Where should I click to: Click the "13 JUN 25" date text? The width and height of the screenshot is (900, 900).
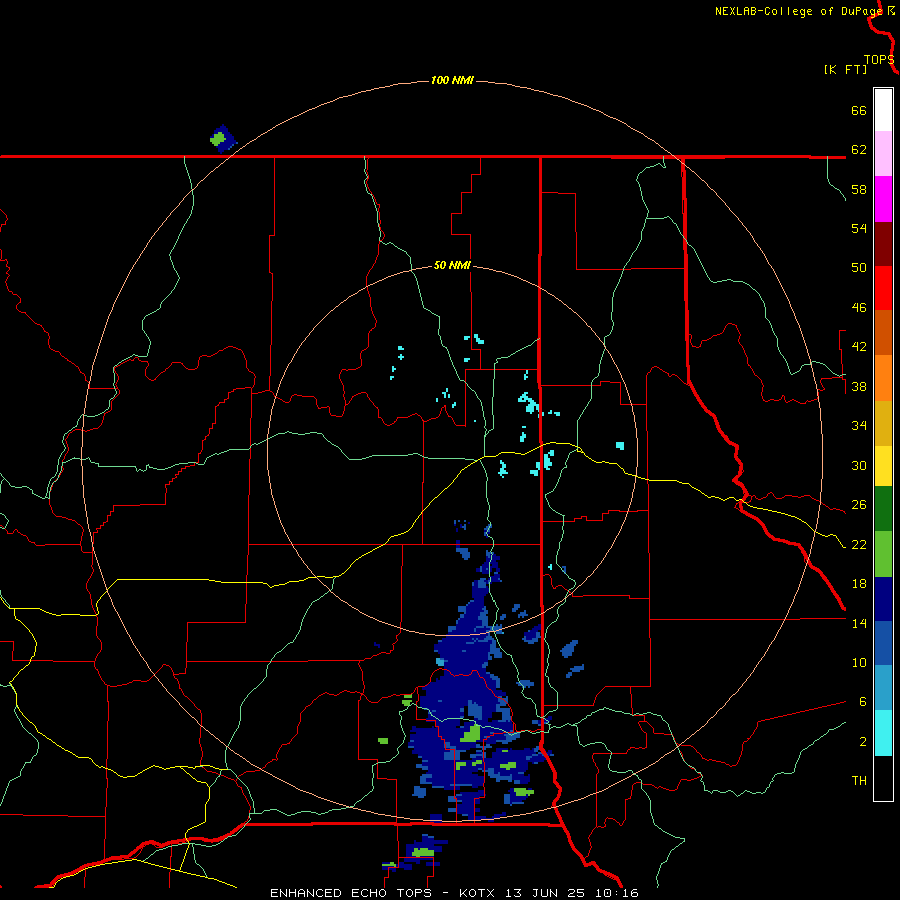click(545, 893)
